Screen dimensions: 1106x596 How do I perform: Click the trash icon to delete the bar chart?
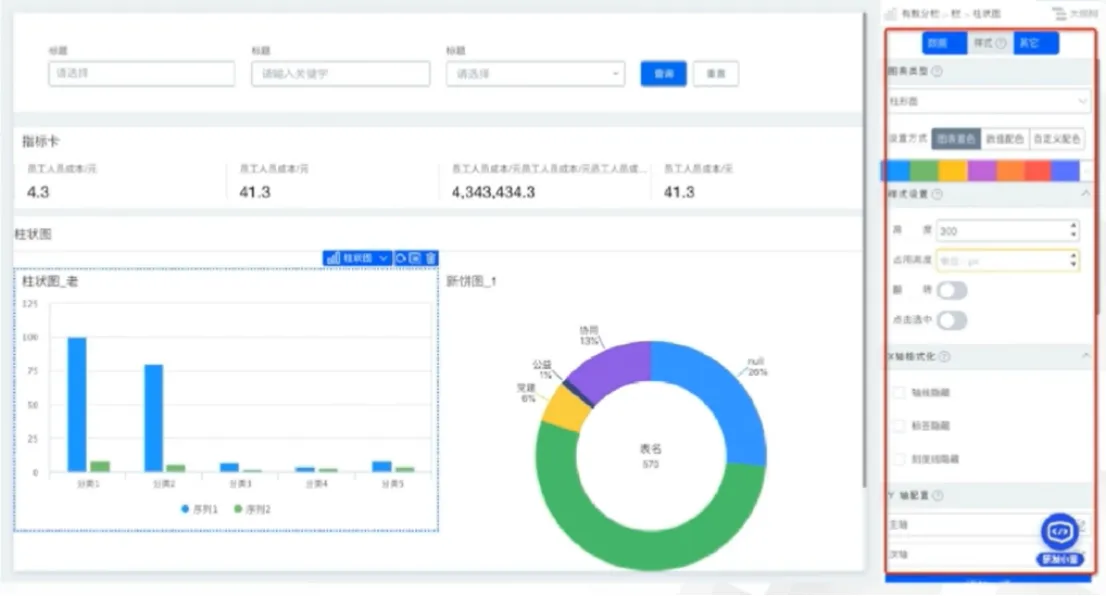431,258
